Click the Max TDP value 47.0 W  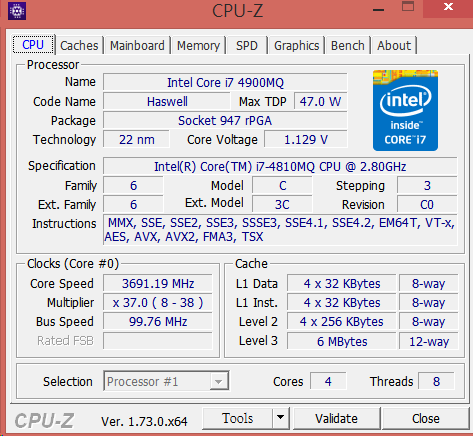point(320,101)
